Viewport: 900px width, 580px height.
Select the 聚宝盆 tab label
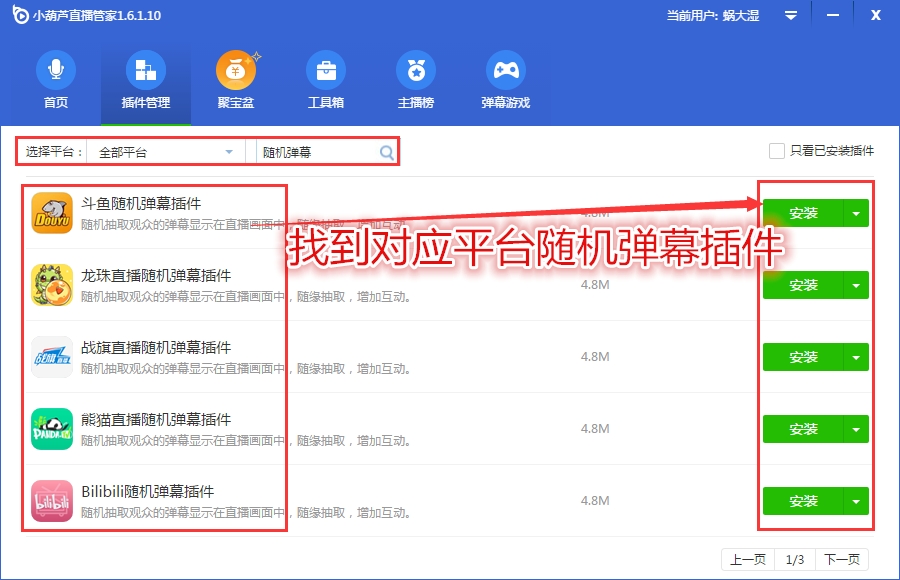pos(236,103)
